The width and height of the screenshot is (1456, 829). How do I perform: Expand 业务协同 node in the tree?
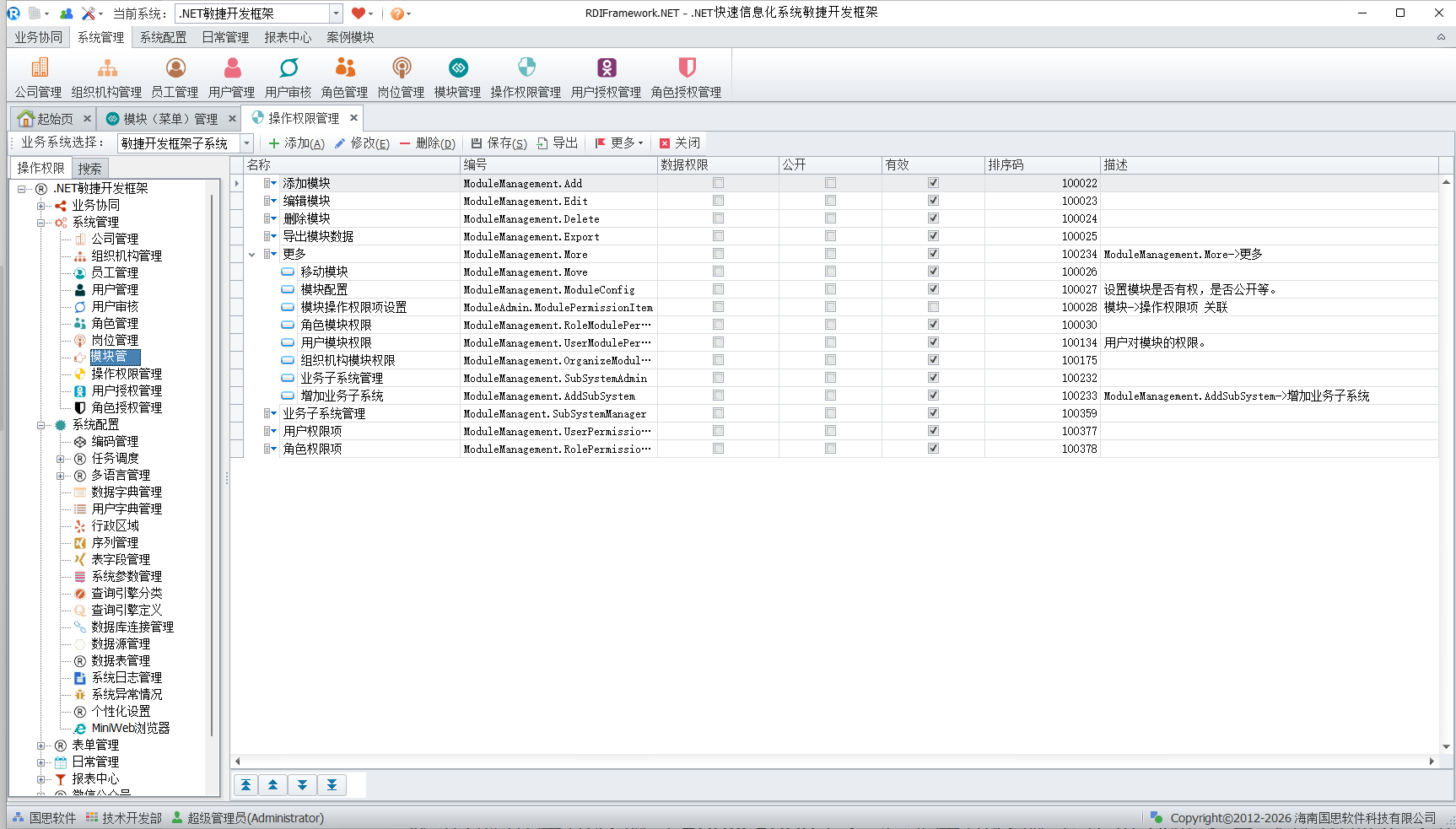pos(40,206)
